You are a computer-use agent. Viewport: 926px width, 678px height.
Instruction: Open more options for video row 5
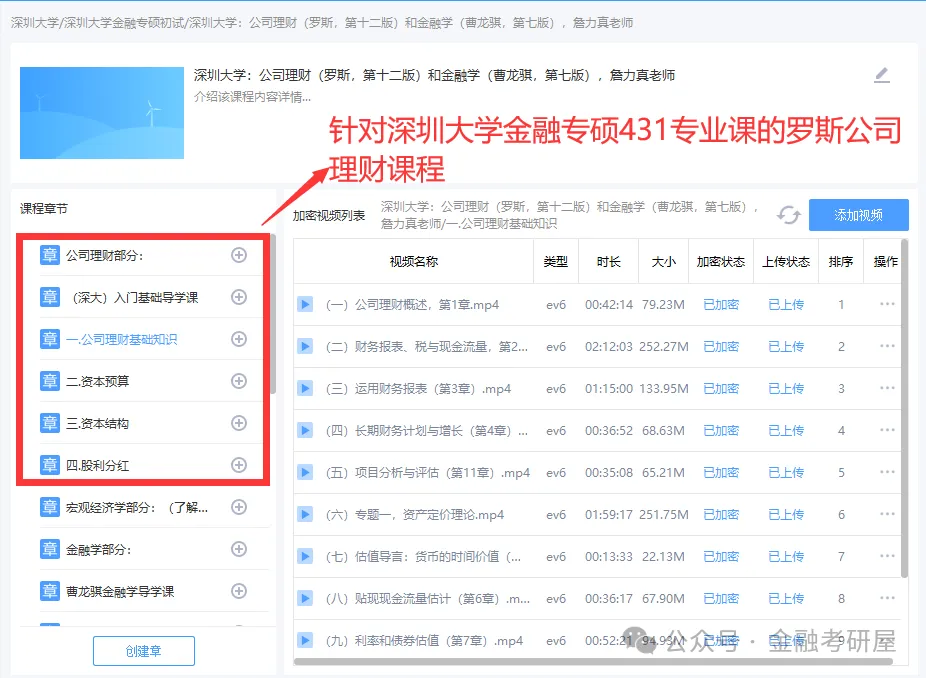pyautogui.click(x=887, y=472)
